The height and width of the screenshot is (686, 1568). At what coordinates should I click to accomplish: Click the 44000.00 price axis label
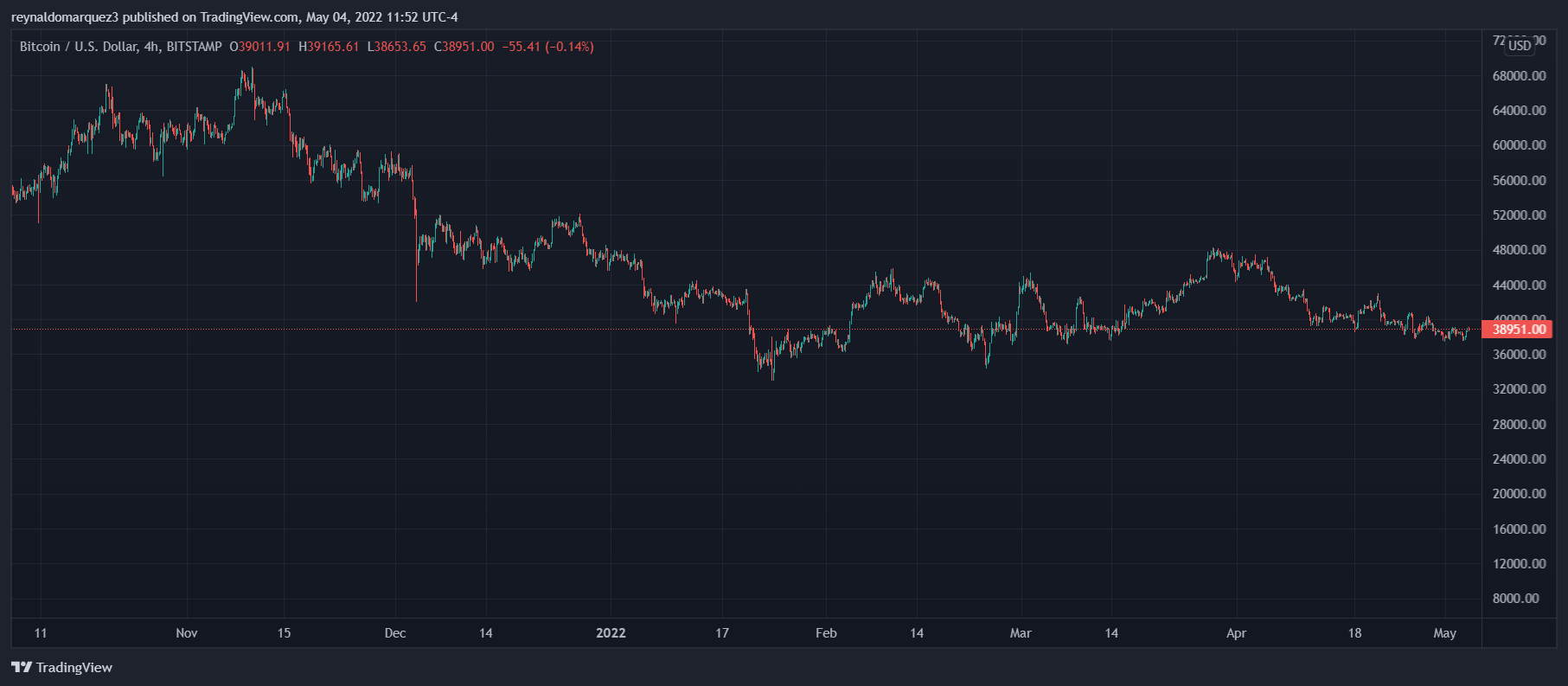pos(1519,285)
